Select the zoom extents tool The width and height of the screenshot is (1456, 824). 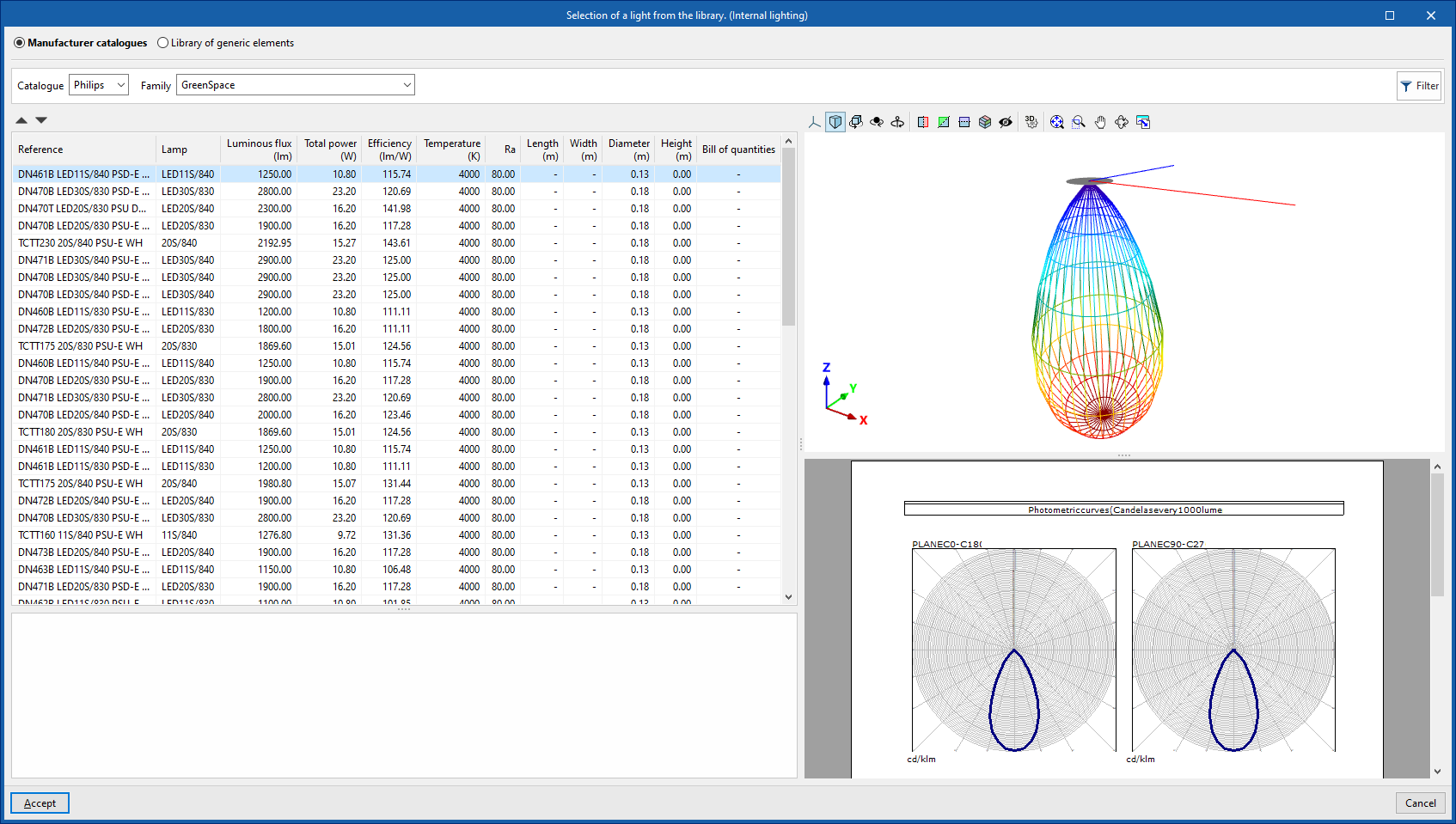coord(1057,122)
